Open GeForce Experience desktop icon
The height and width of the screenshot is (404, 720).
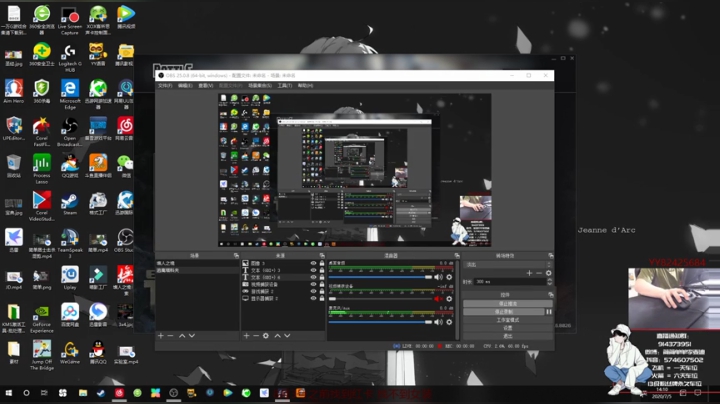click(42, 319)
